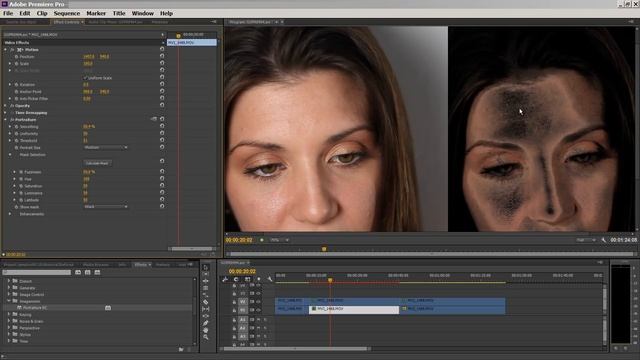This screenshot has height=360, width=640.
Task: Open Portraiture effect setup icon
Action: coord(153,119)
